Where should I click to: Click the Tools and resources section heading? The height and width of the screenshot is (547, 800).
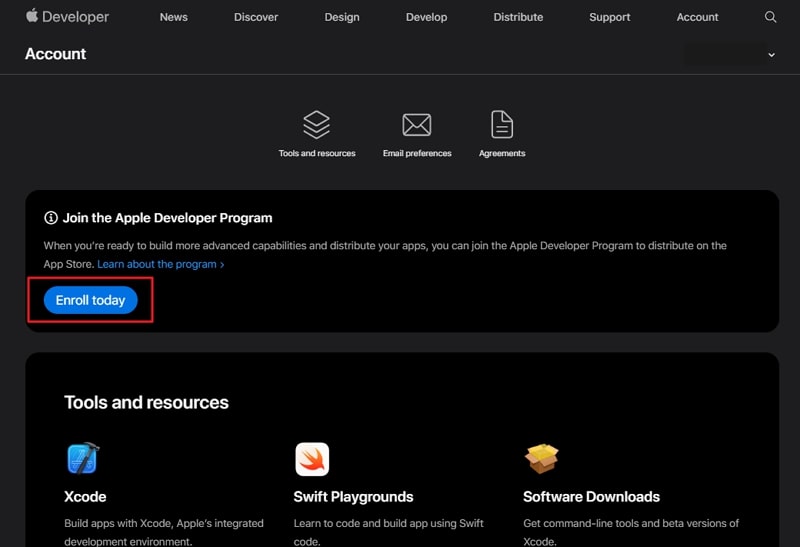146,402
